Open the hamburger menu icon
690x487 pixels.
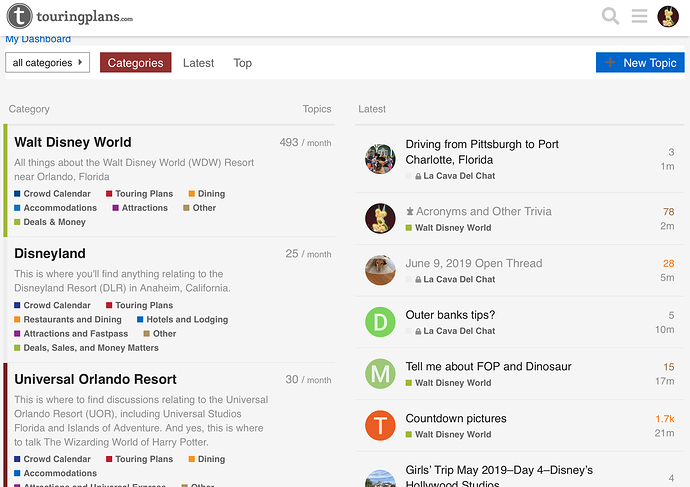pyautogui.click(x=639, y=16)
